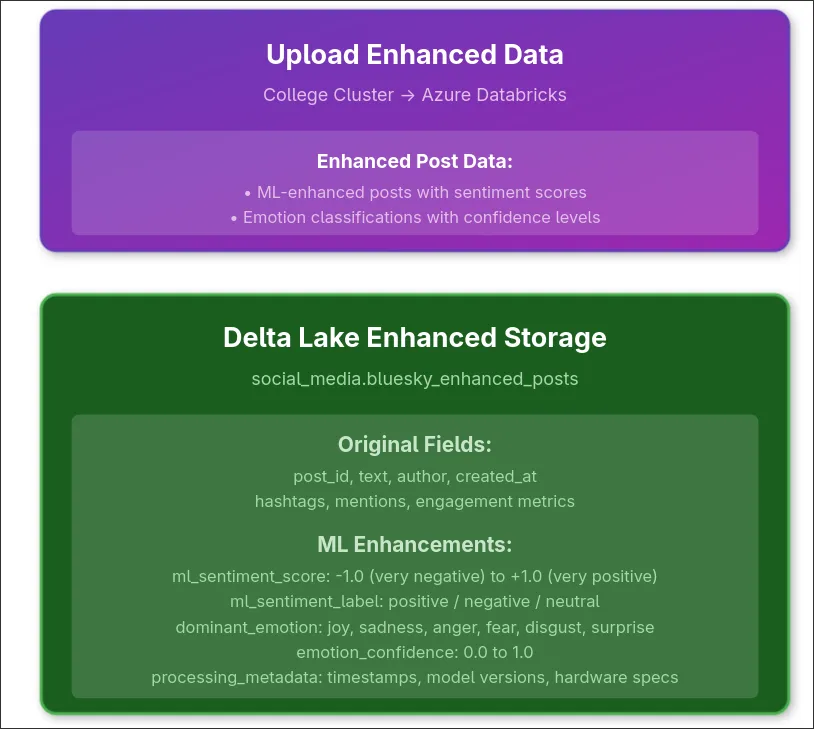Click the post_id, text, author line

414,476
